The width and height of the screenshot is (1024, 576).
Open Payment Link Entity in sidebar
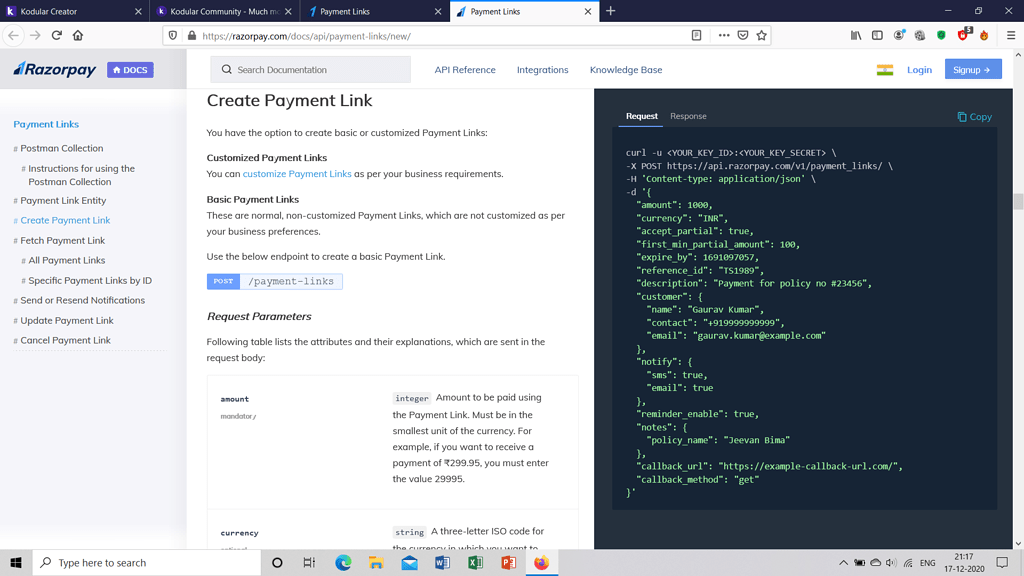(x=63, y=200)
